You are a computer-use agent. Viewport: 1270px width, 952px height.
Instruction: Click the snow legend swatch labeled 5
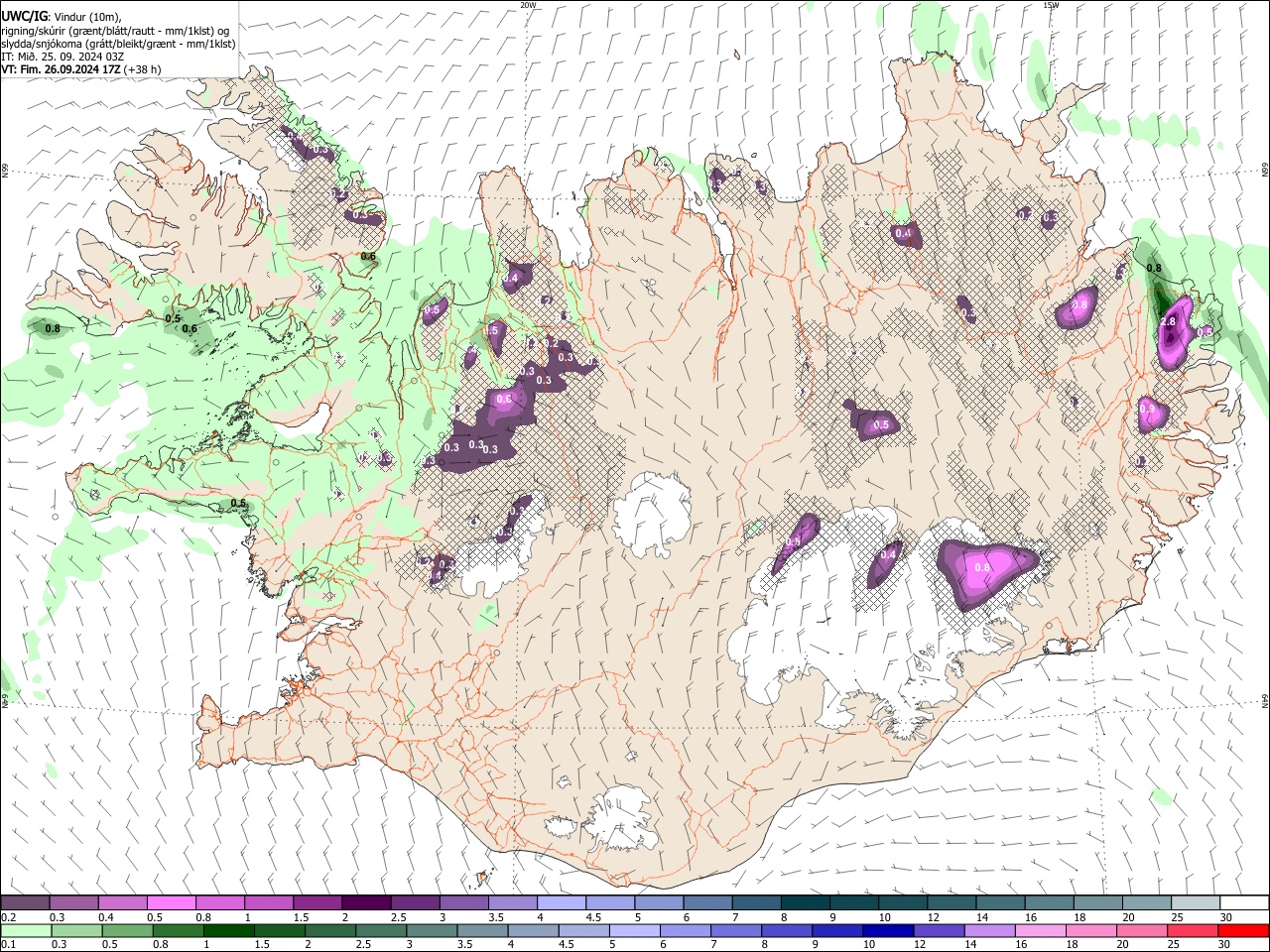(x=658, y=902)
